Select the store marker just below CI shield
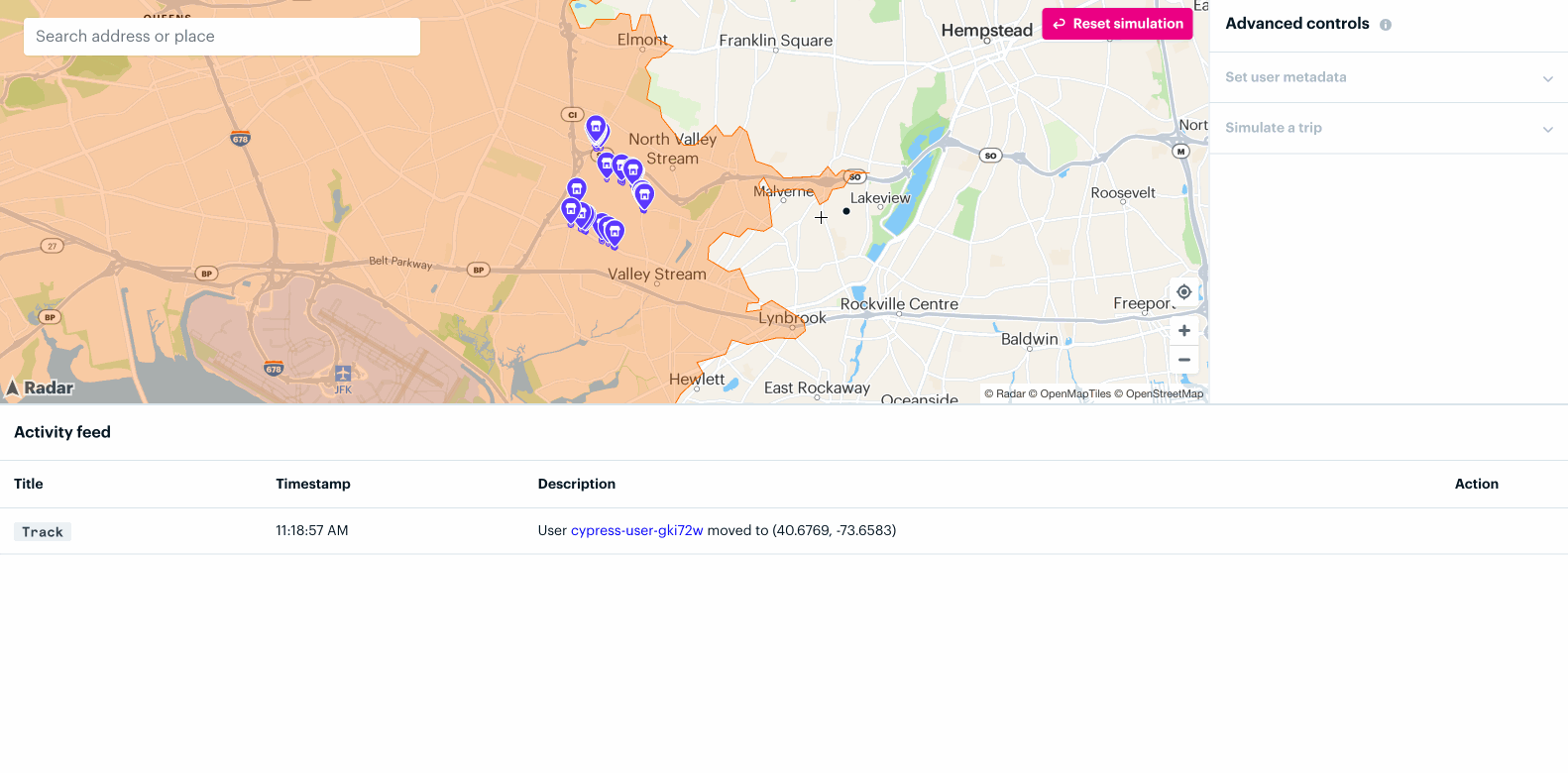This screenshot has width=1568, height=773. 596,128
